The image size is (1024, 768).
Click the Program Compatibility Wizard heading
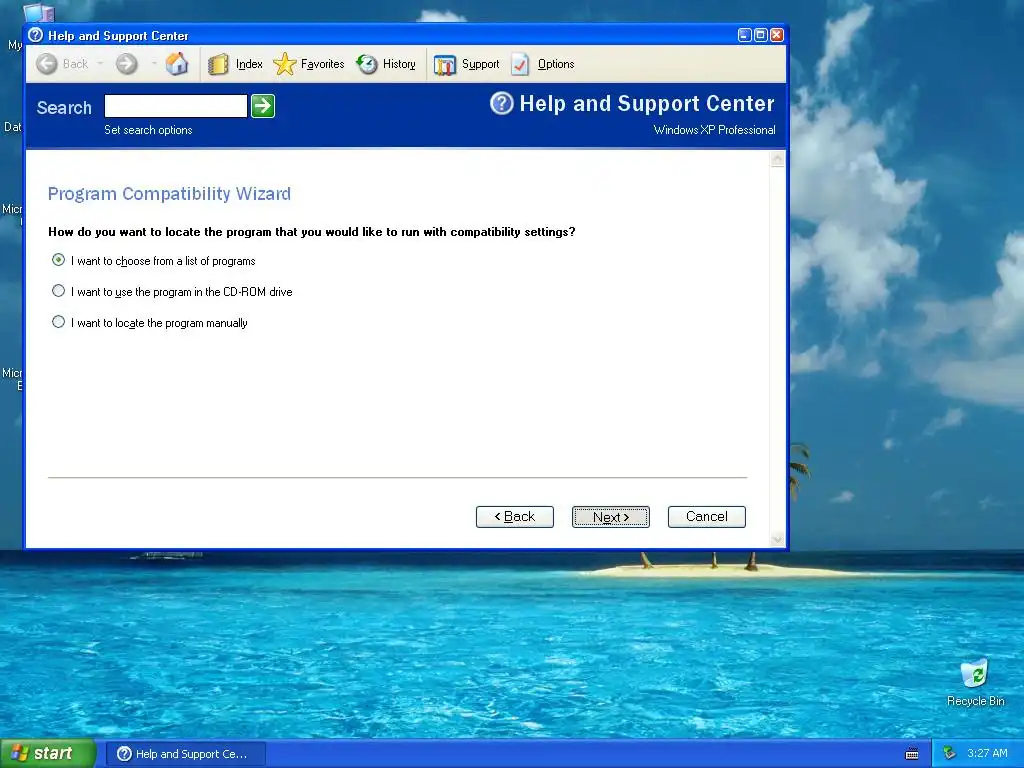[x=169, y=194]
